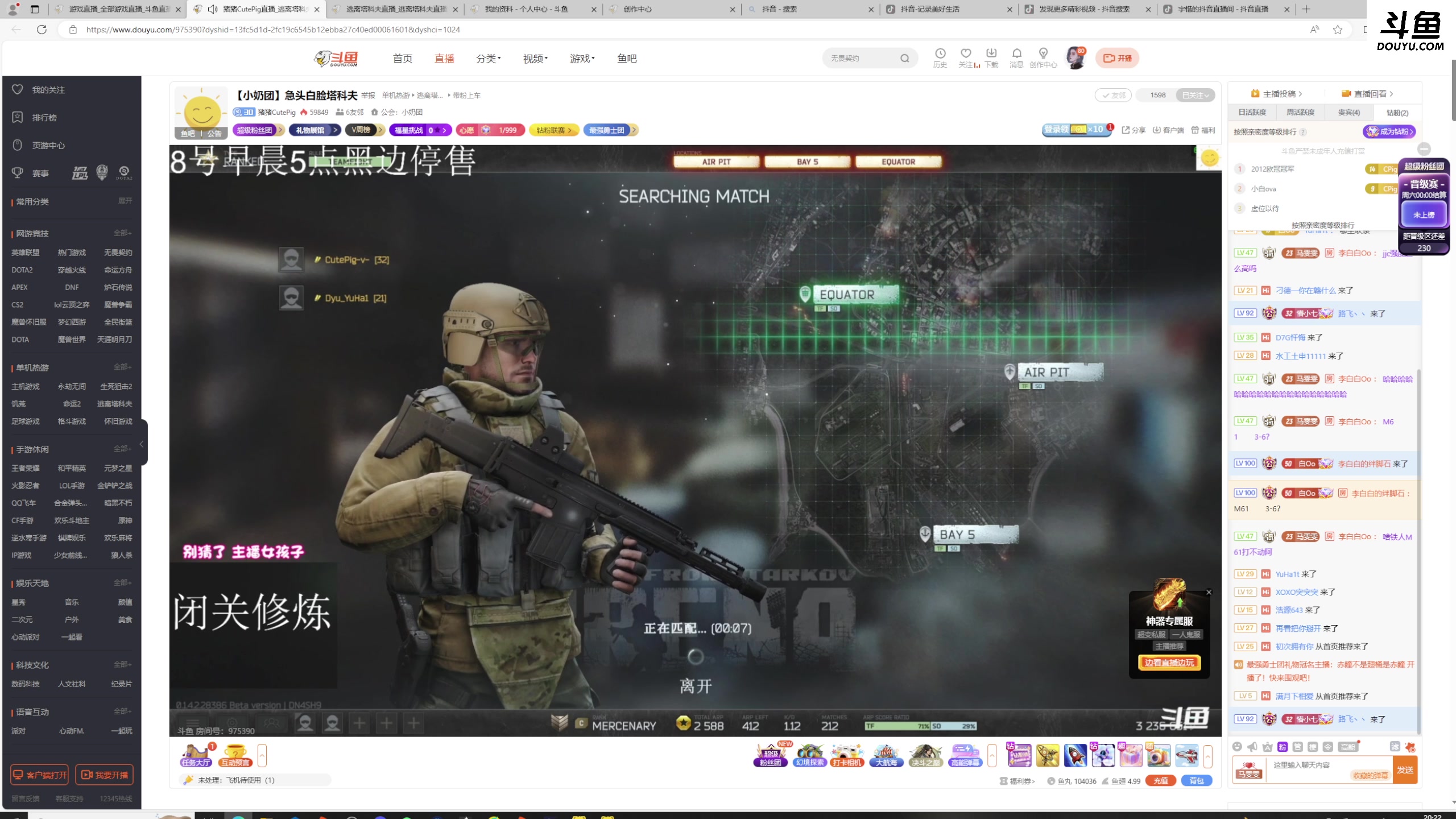Open the 决斗之巅 icon
This screenshot has width=1456, height=819.
(925, 756)
